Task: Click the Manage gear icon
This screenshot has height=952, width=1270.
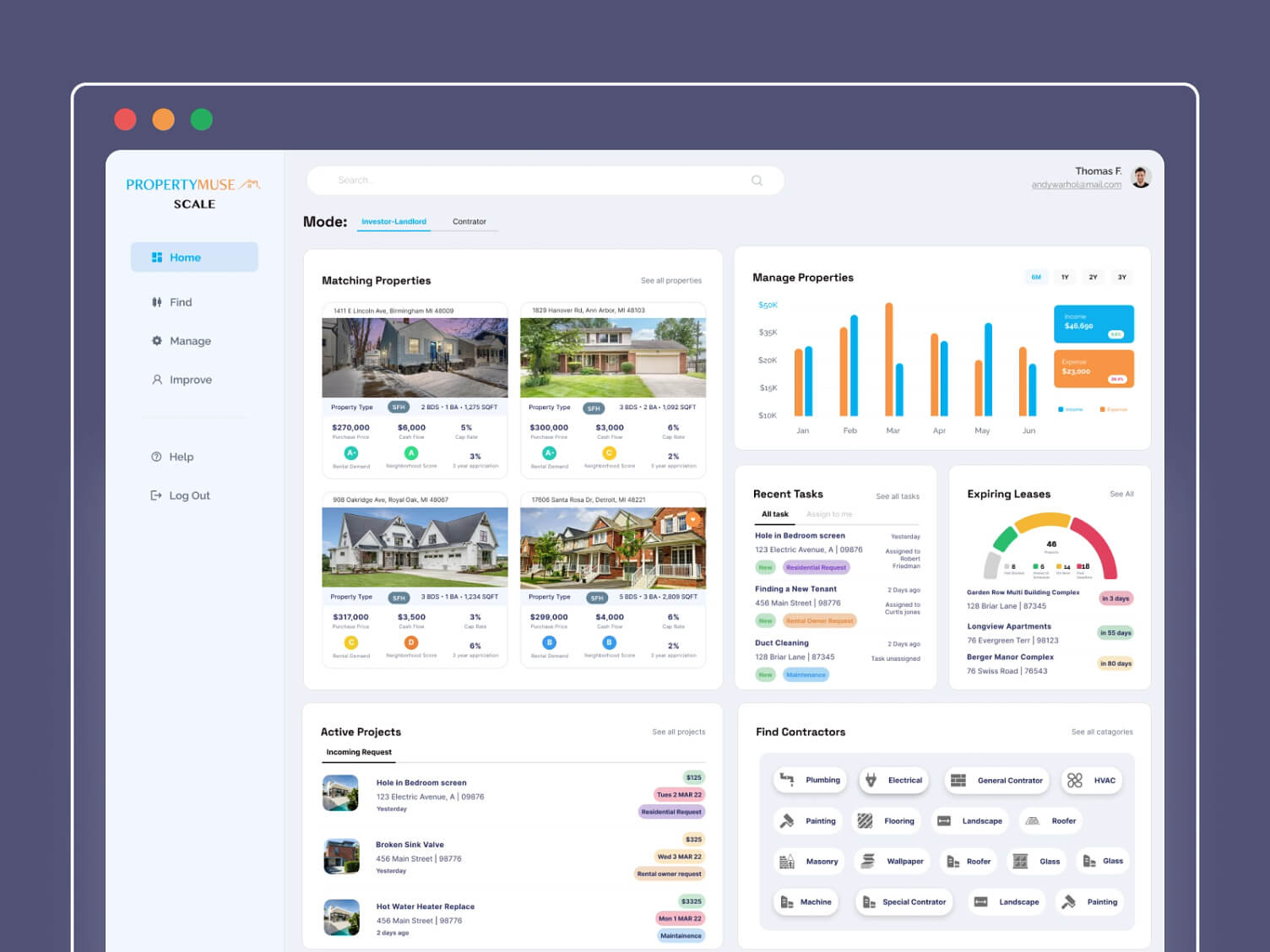Action: point(157,341)
